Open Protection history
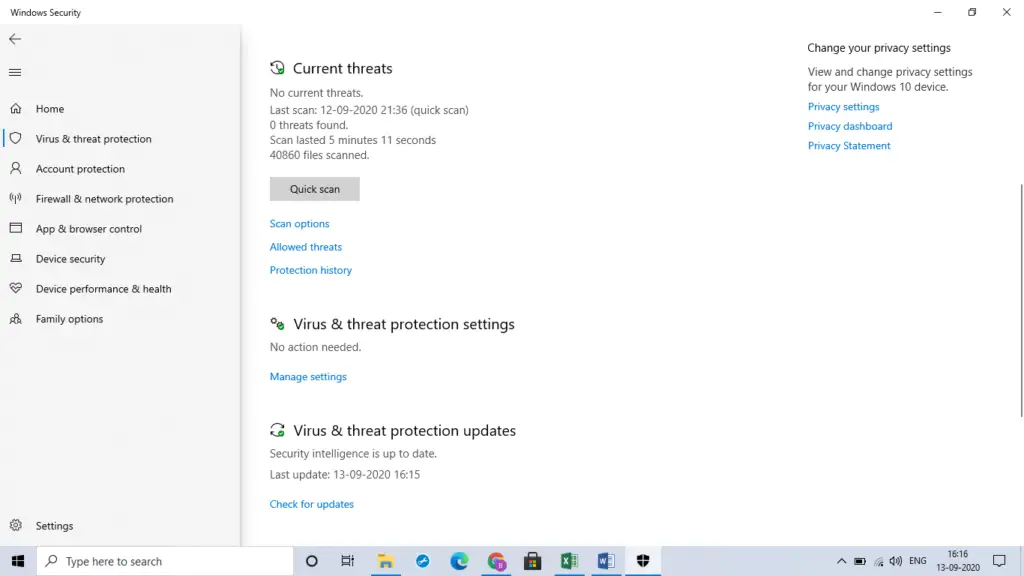Screen dimensions: 1024x576 pos(311,270)
